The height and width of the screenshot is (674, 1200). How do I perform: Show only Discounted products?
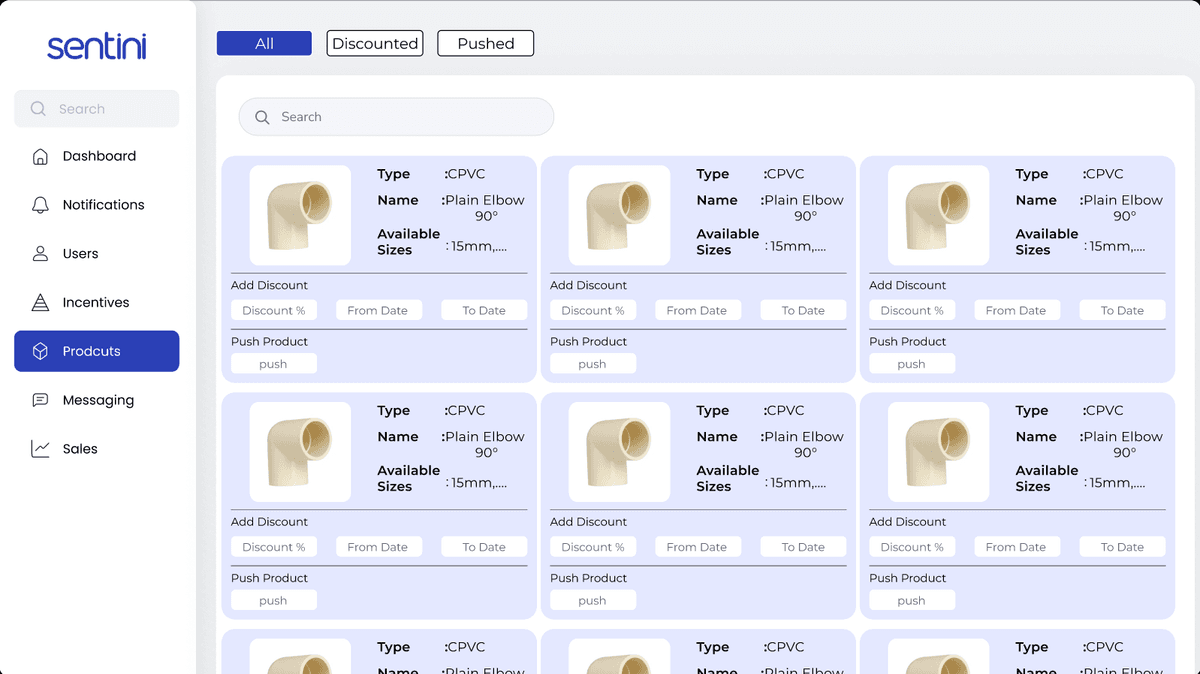click(375, 43)
